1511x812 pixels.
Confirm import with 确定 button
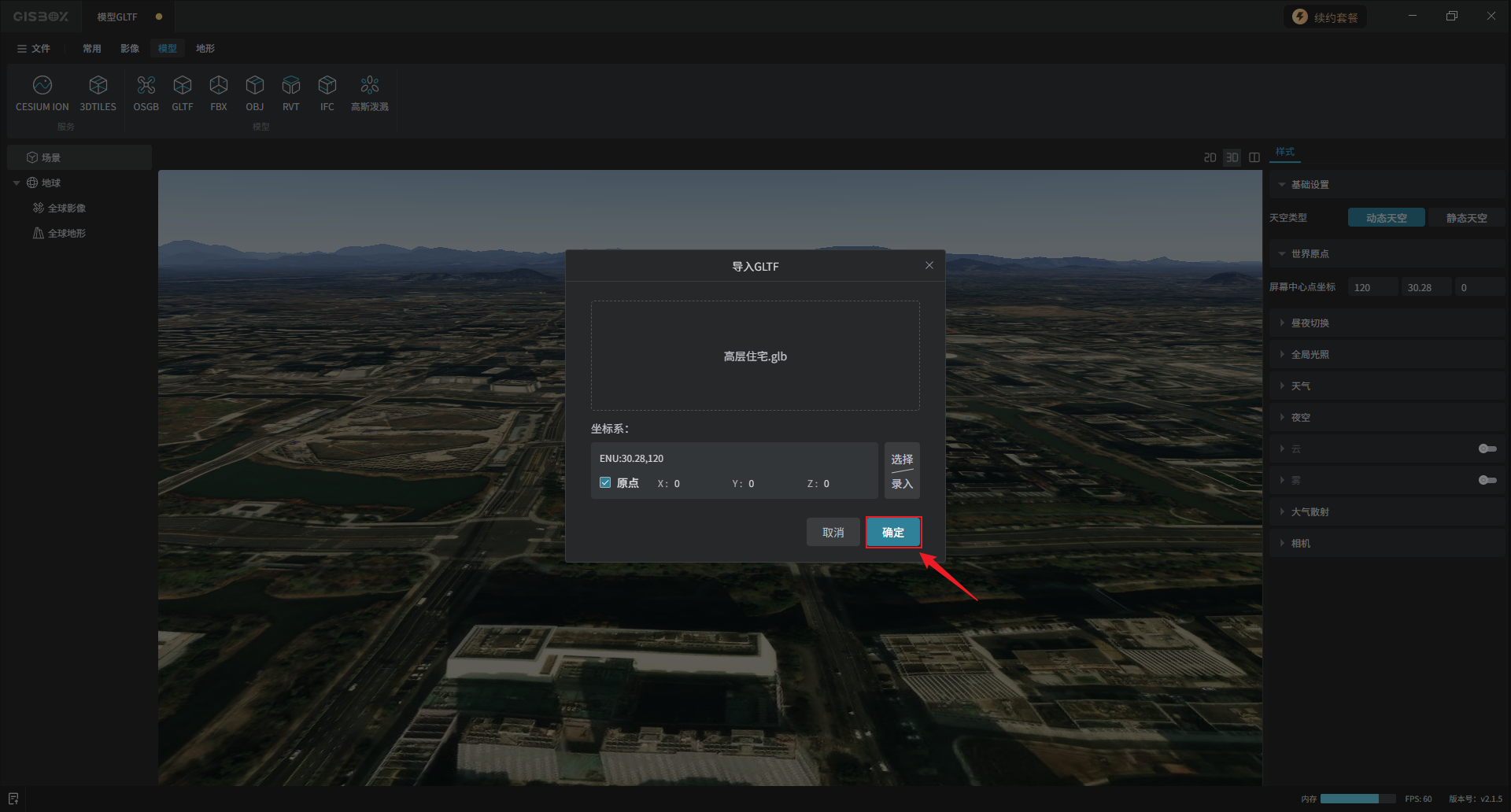(x=892, y=533)
